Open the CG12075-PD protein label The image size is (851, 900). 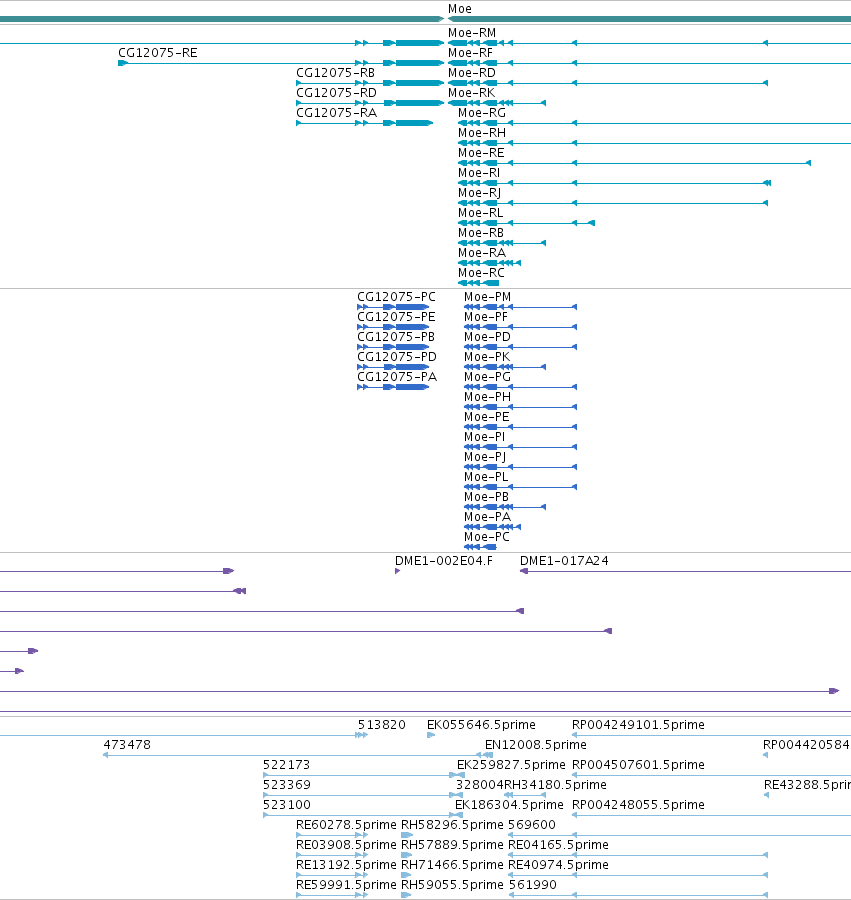[397, 357]
